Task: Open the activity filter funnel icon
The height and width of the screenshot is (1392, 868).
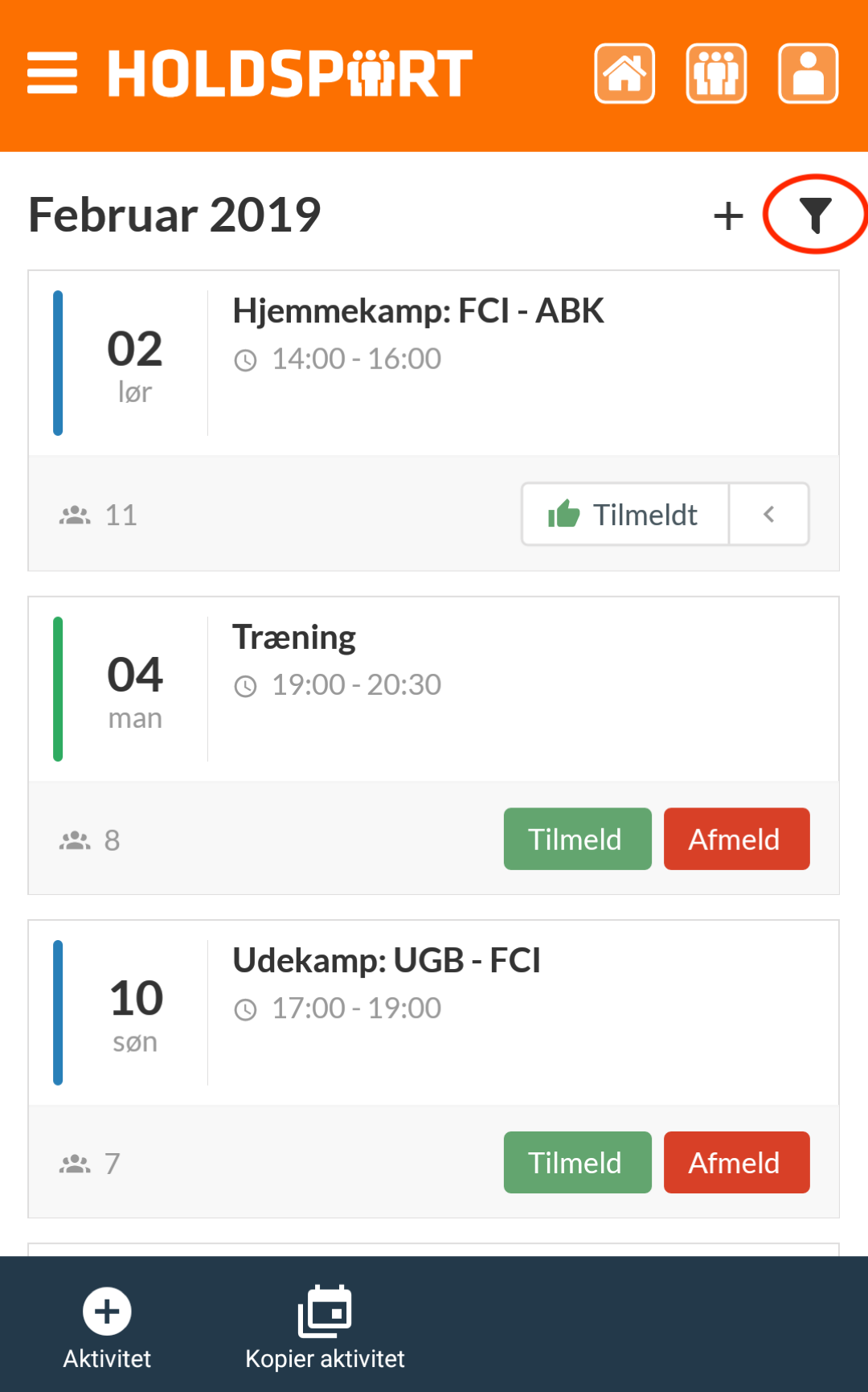Action: coord(815,216)
